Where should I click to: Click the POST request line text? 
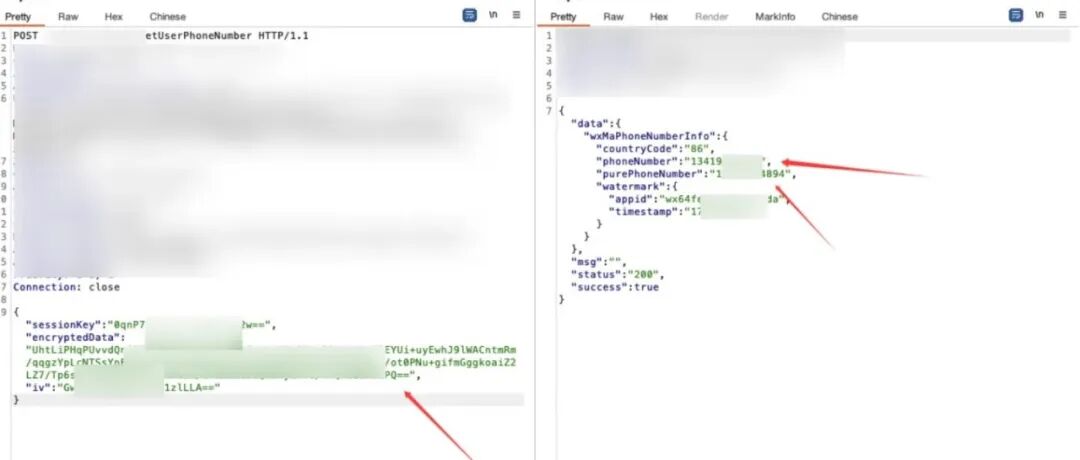[x=160, y=36]
